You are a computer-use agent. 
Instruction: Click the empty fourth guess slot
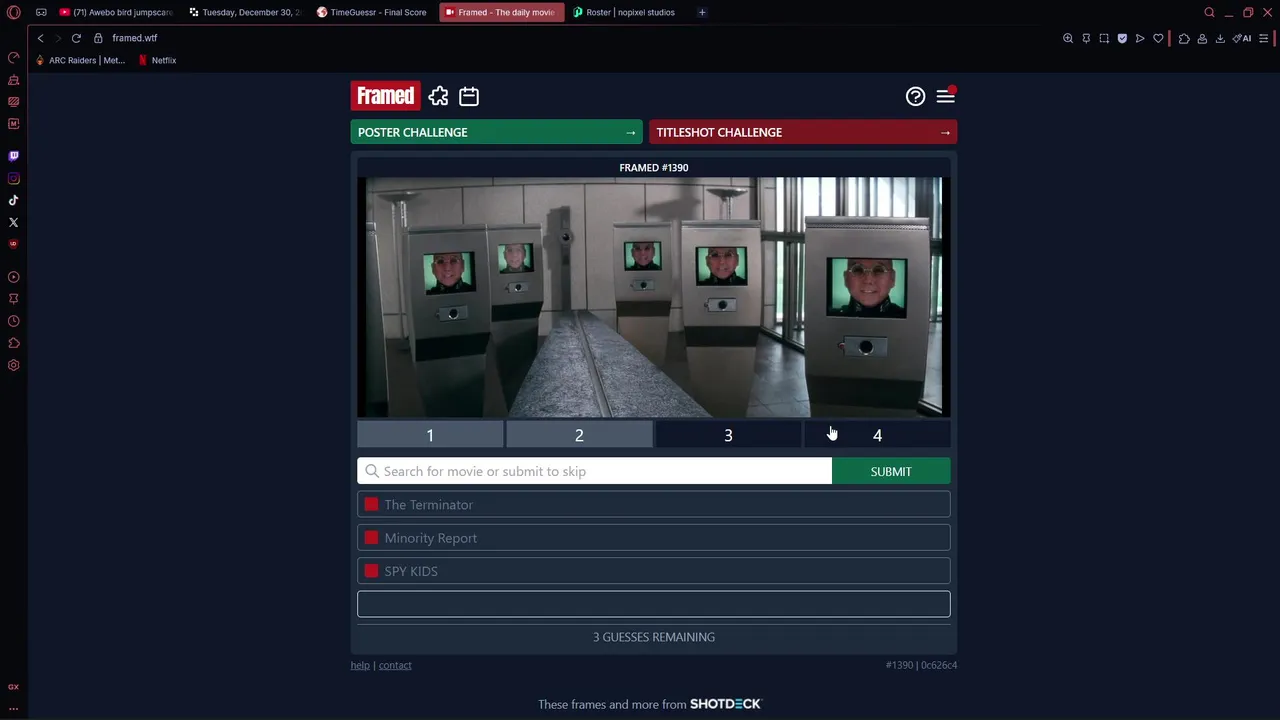click(x=654, y=604)
